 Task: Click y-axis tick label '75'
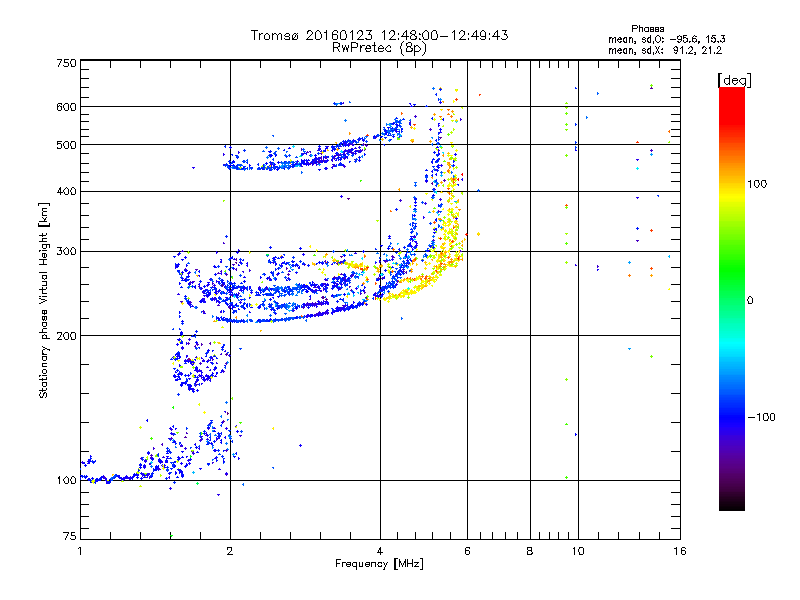(x=70, y=536)
